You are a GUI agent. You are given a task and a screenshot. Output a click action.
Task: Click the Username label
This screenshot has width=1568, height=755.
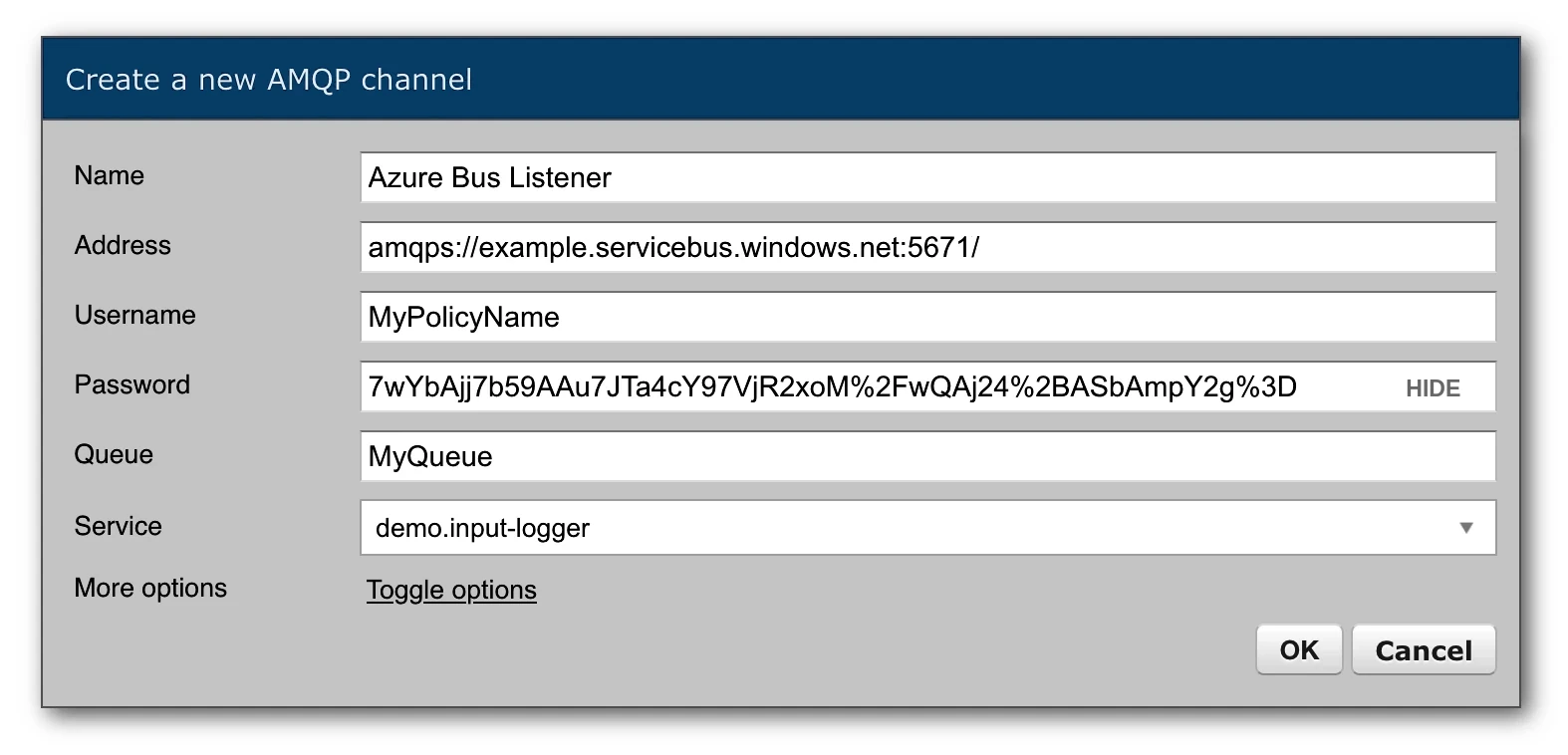click(135, 316)
